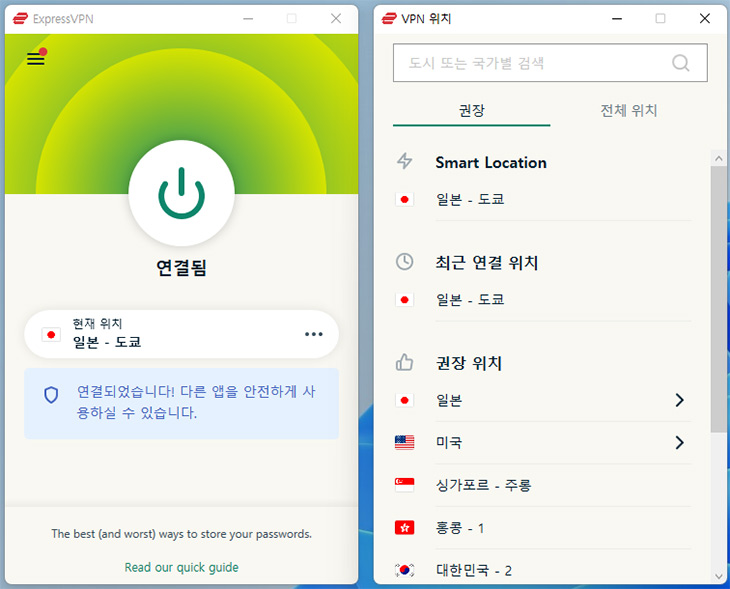Open the hamburger menu in ExpressVPN

36,59
